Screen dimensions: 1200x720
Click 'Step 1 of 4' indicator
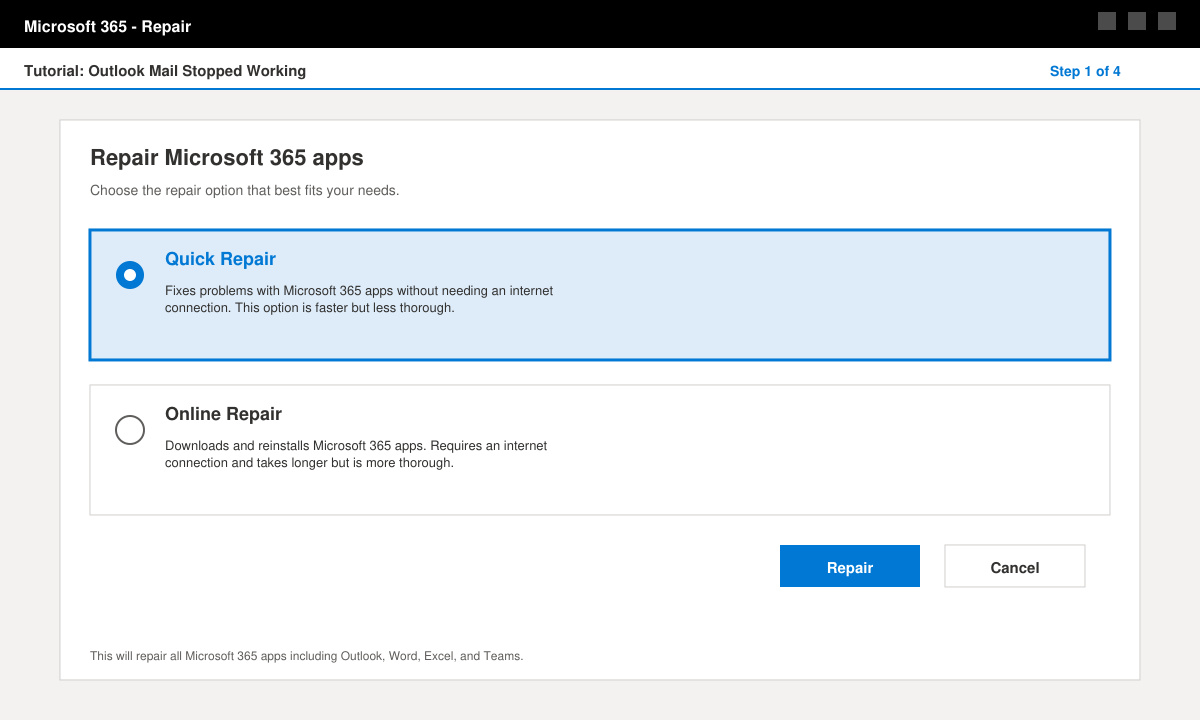(1085, 71)
